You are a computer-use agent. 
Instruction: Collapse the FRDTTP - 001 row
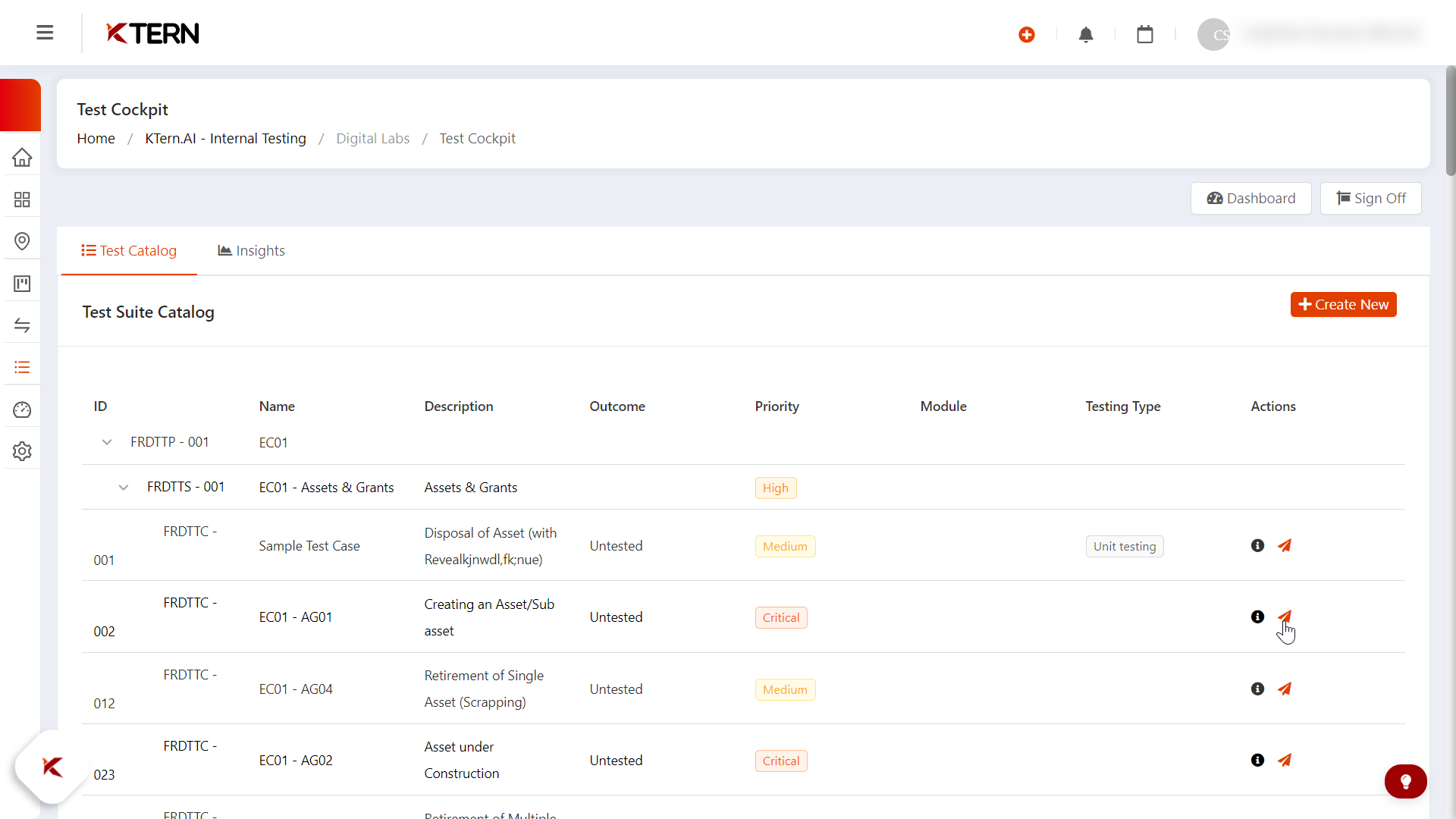pos(107,442)
